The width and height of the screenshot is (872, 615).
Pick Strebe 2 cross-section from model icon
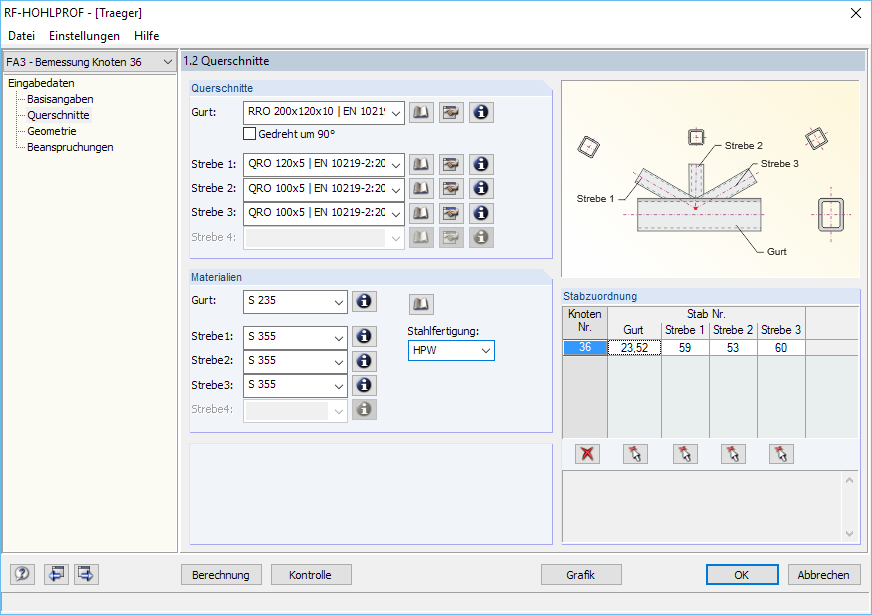(451, 189)
